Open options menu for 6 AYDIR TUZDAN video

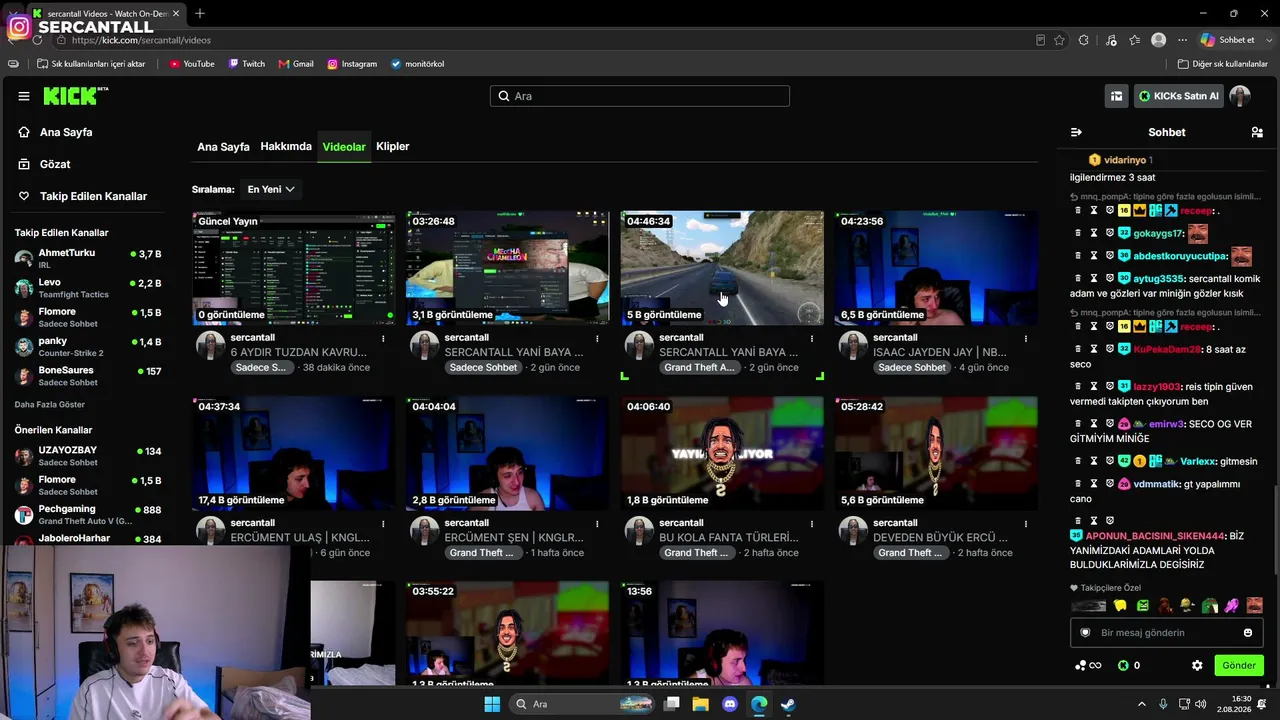pyautogui.click(x=383, y=338)
